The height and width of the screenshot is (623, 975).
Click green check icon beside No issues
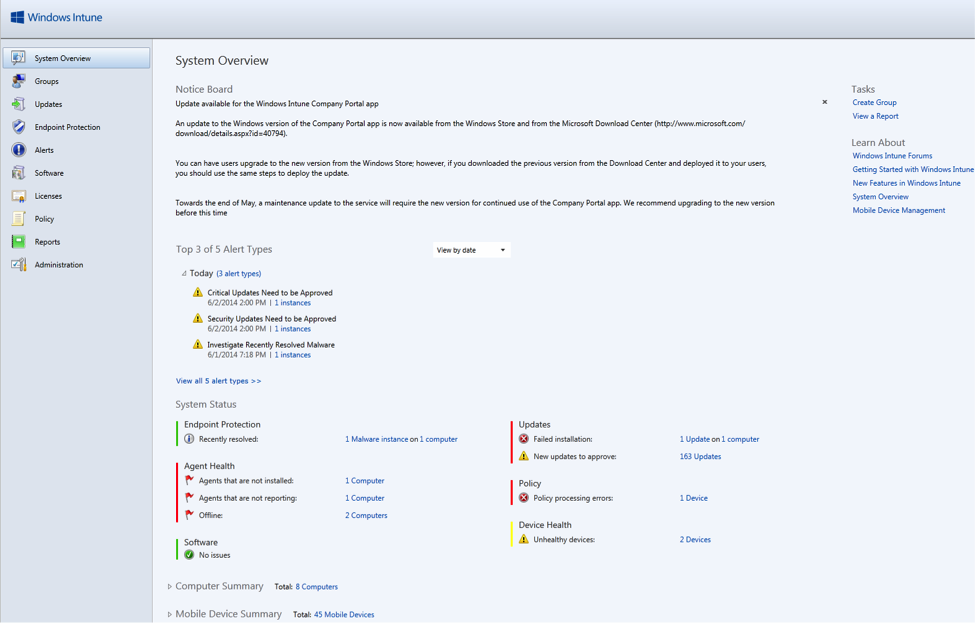tap(189, 555)
